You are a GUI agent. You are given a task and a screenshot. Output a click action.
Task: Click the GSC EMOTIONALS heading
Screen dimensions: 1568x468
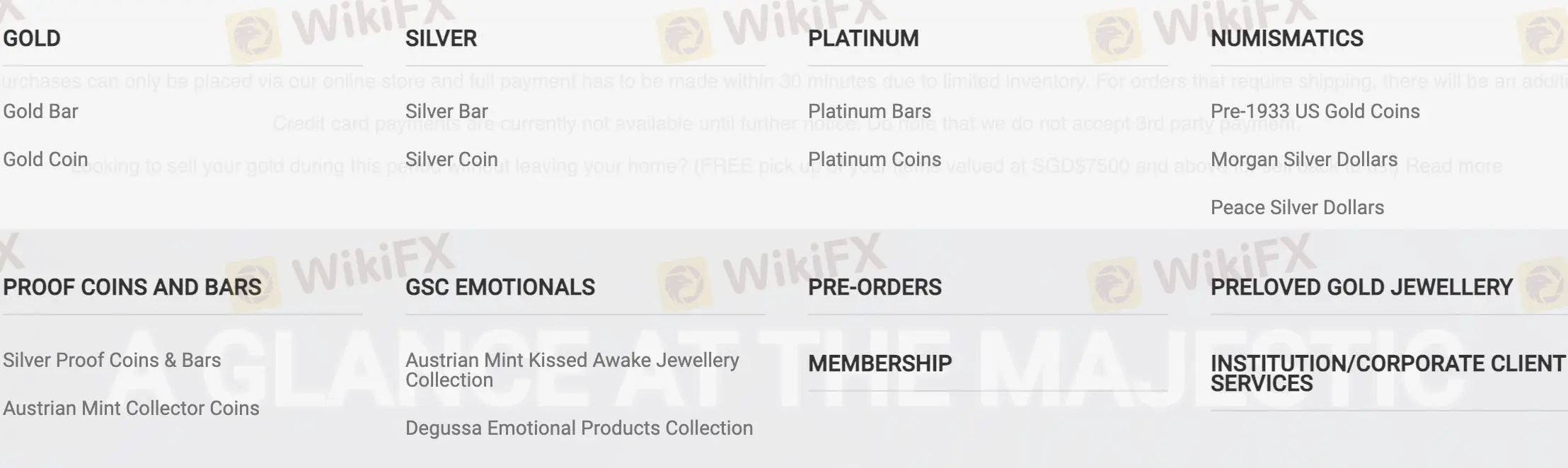coord(500,287)
